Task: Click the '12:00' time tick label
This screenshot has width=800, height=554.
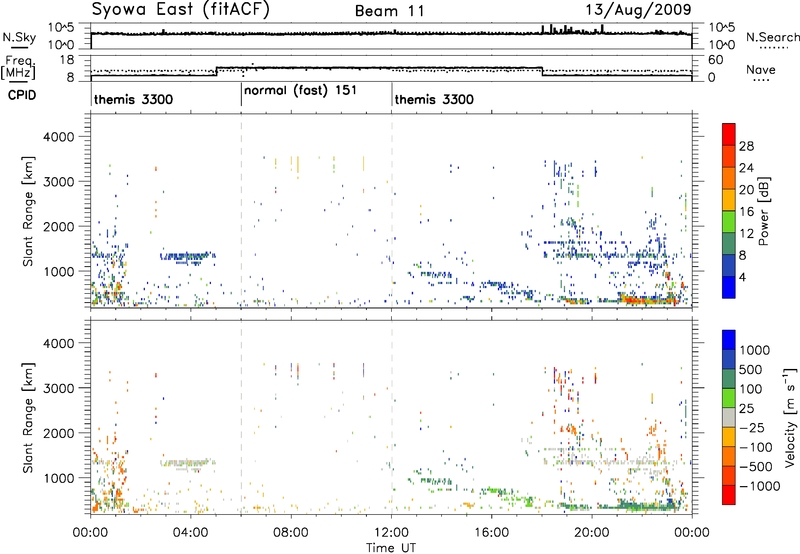Action: 391,533
